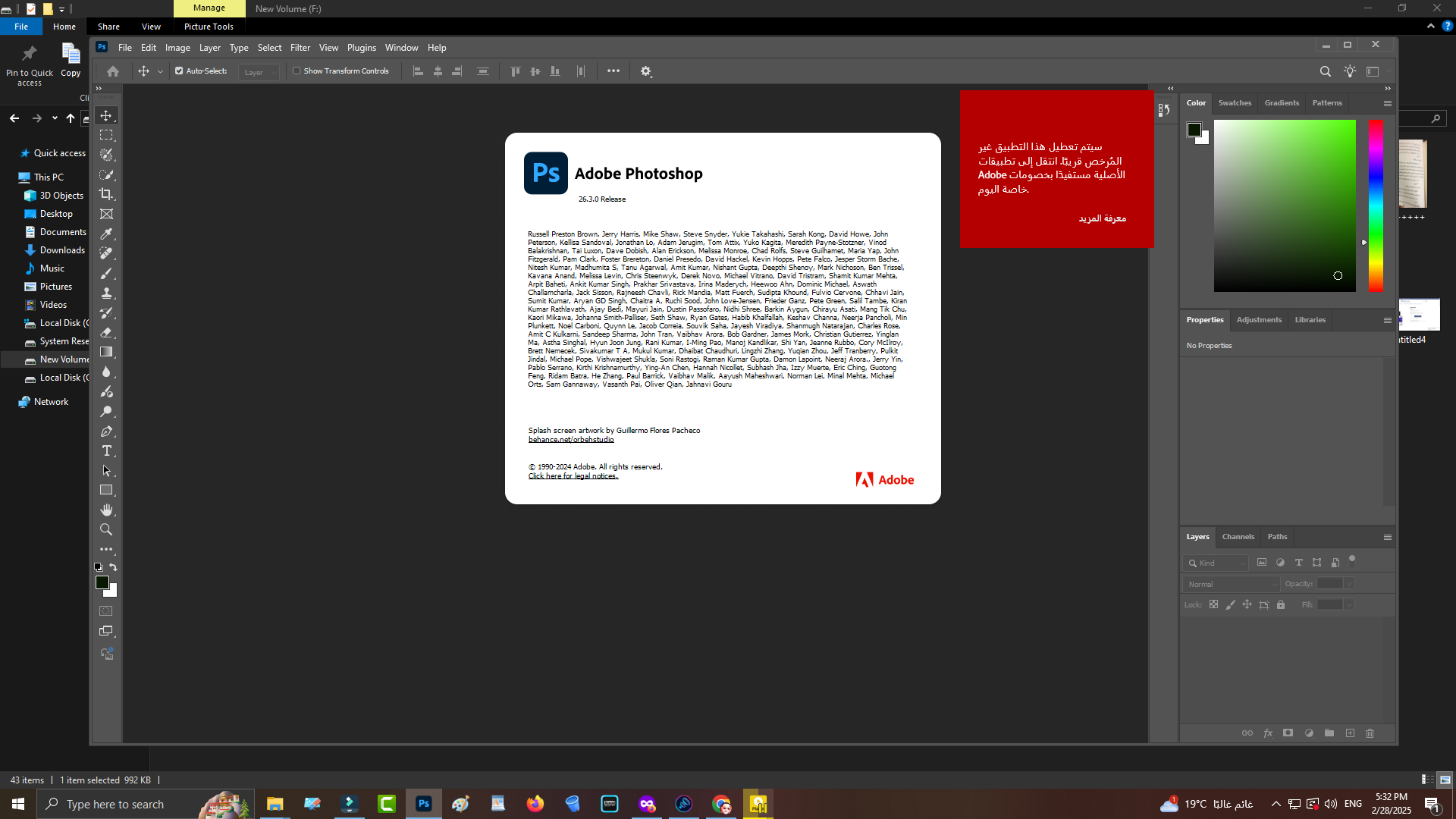Open the Photoshop search magnifier icon
This screenshot has width=1456, height=819.
click(1325, 71)
